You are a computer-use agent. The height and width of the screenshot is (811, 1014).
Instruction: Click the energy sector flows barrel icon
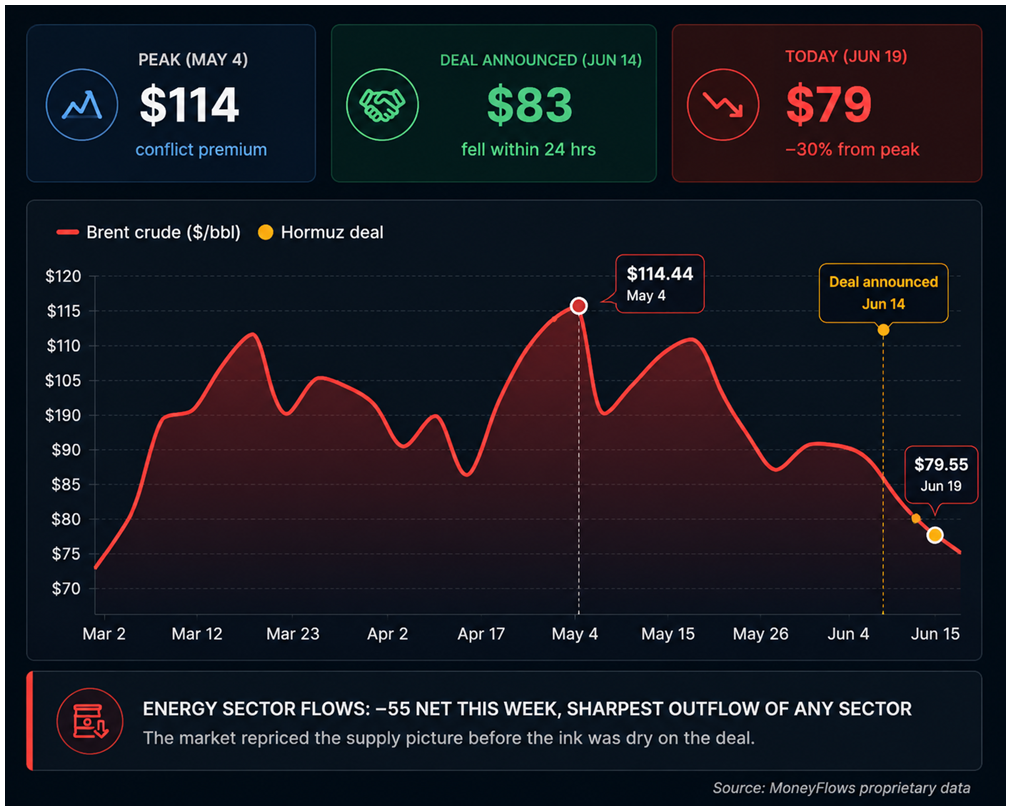point(90,721)
